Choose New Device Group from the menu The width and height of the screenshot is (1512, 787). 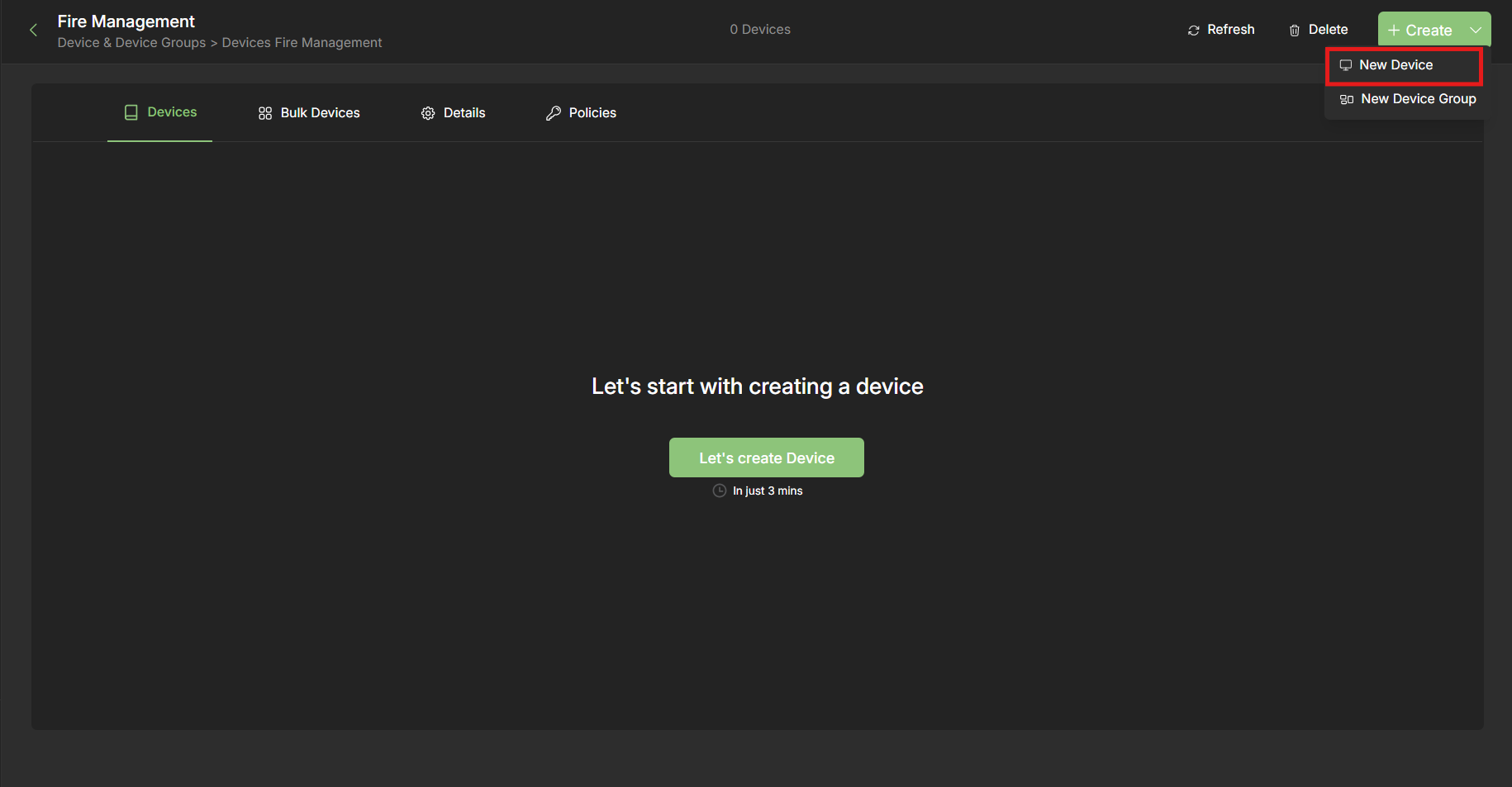point(1418,98)
